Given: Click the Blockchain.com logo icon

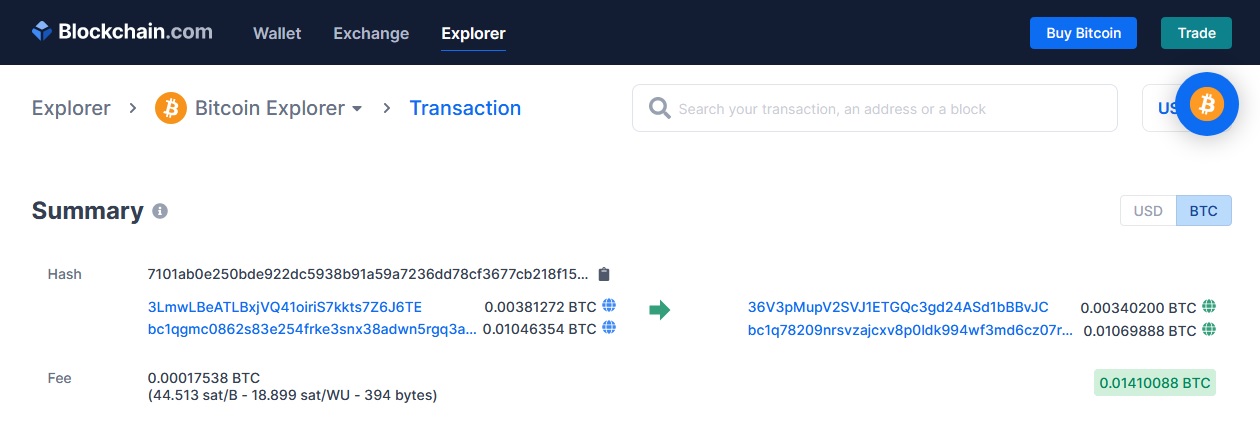Looking at the screenshot, I should click(42, 32).
